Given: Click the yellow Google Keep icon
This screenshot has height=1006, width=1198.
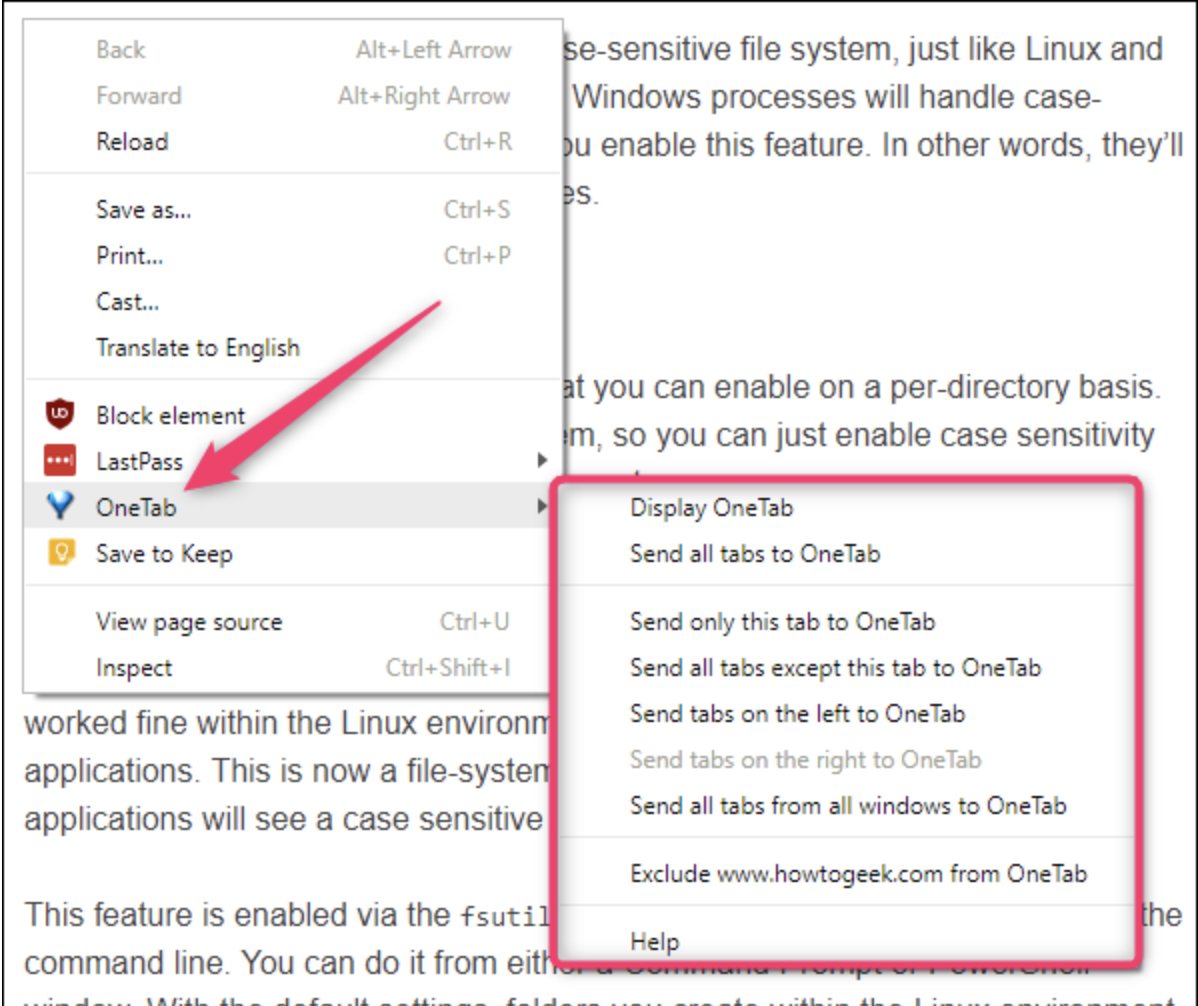Looking at the screenshot, I should (x=61, y=552).
